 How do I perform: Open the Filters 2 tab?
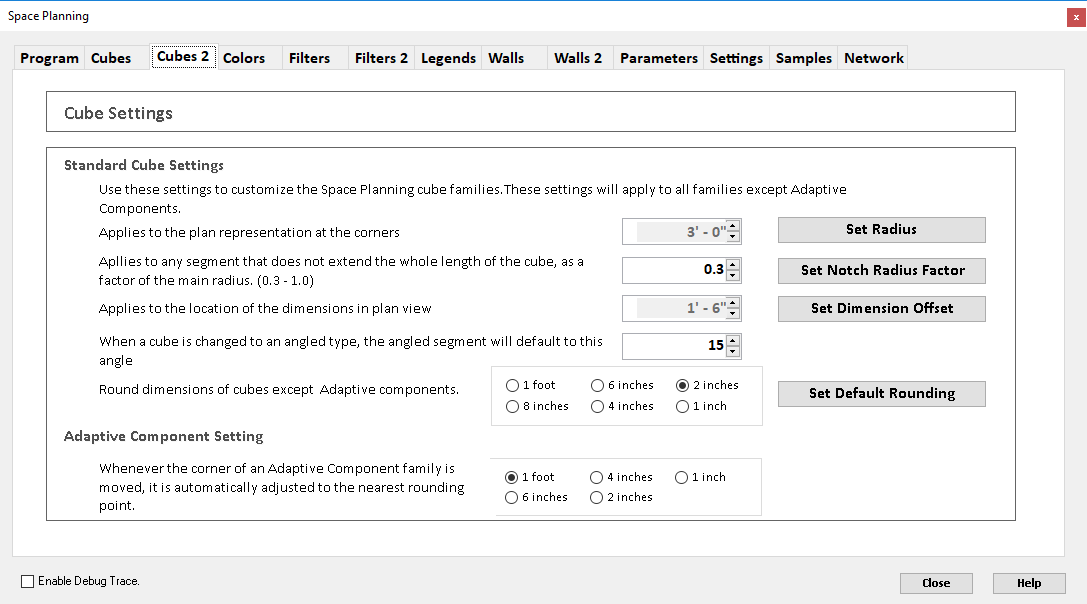click(x=381, y=58)
